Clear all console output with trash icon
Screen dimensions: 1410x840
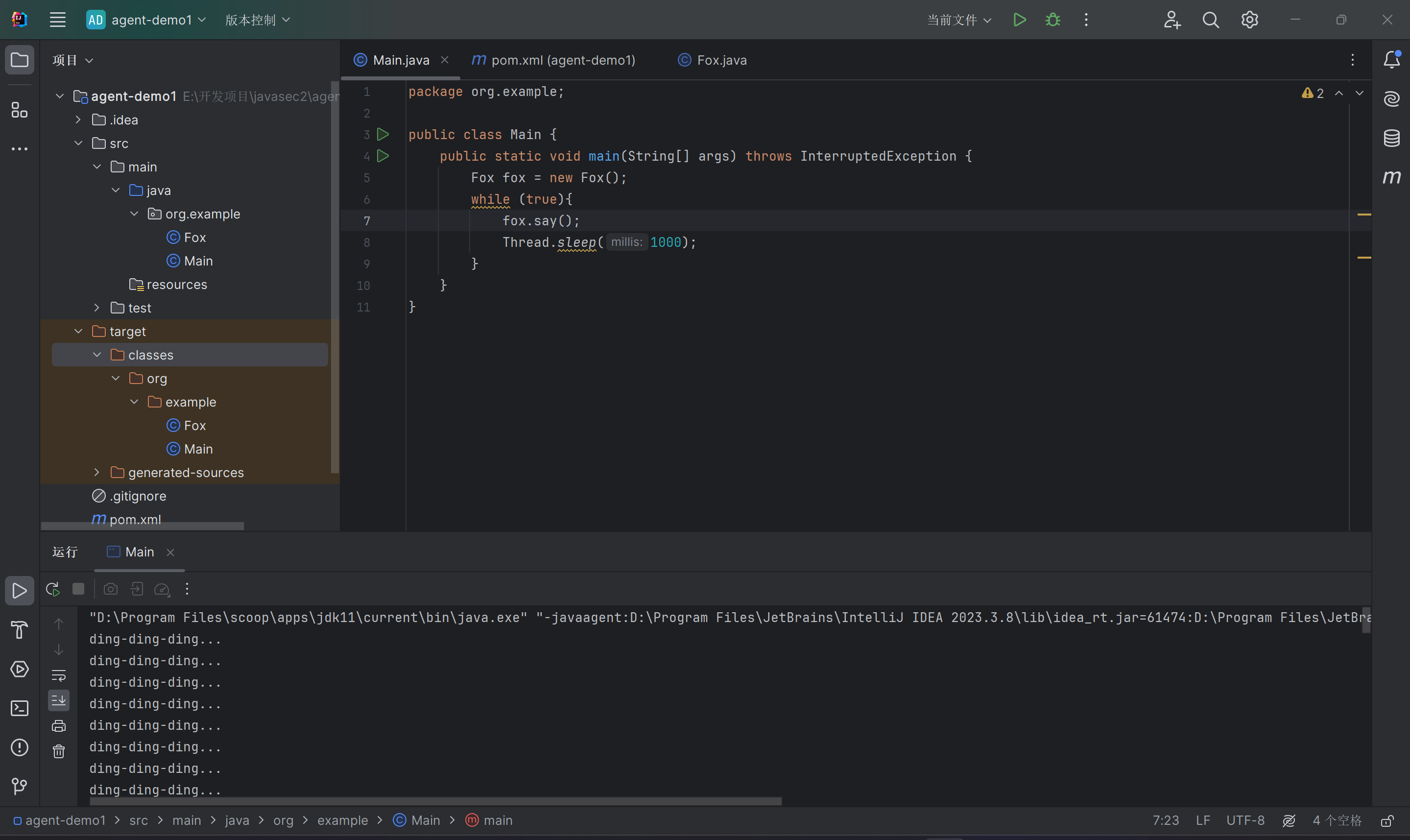59,751
